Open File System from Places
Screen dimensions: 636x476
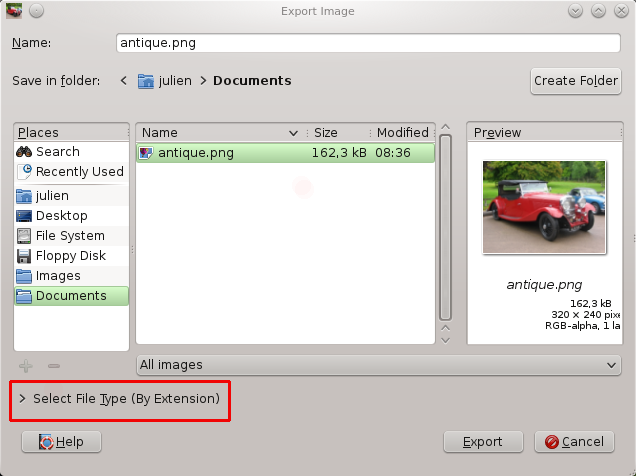pos(71,236)
